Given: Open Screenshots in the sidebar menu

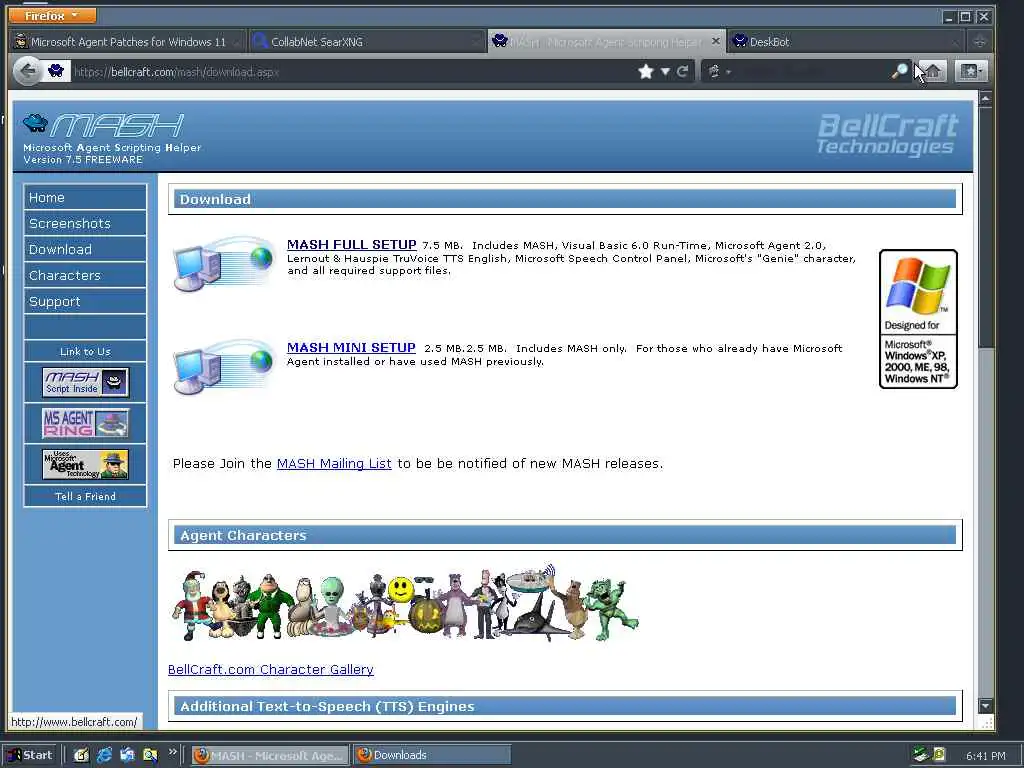Looking at the screenshot, I should (85, 223).
